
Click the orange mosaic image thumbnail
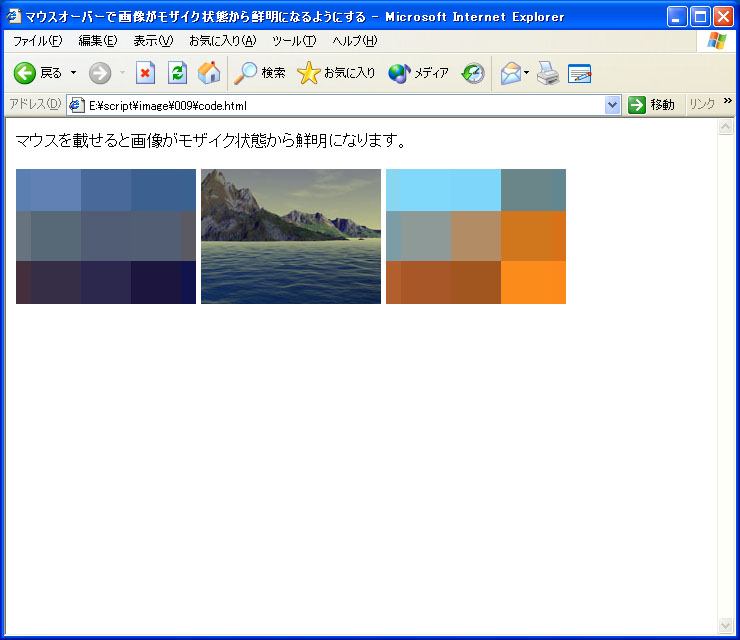coord(476,236)
